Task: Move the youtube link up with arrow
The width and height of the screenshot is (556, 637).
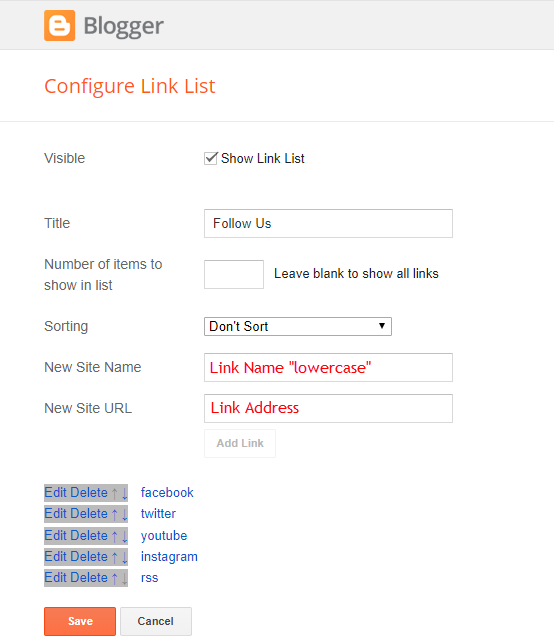Action: 115,536
